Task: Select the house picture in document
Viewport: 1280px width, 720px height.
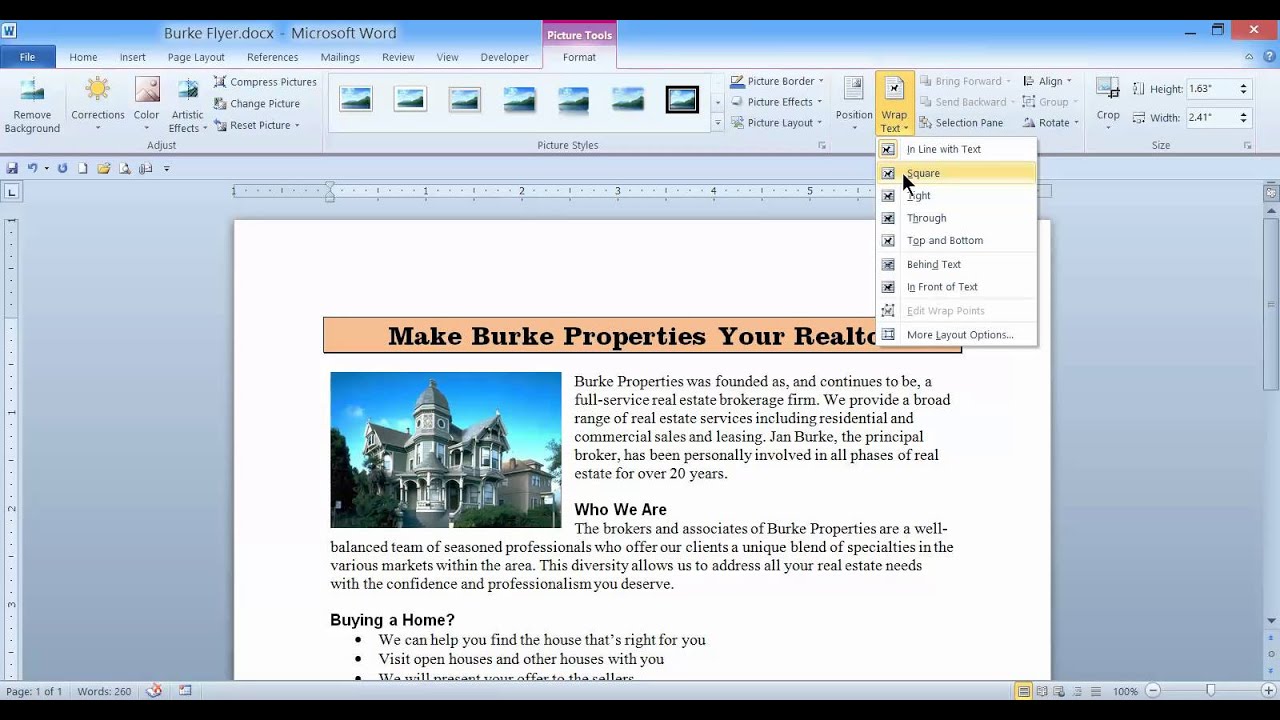Action: pyautogui.click(x=446, y=450)
